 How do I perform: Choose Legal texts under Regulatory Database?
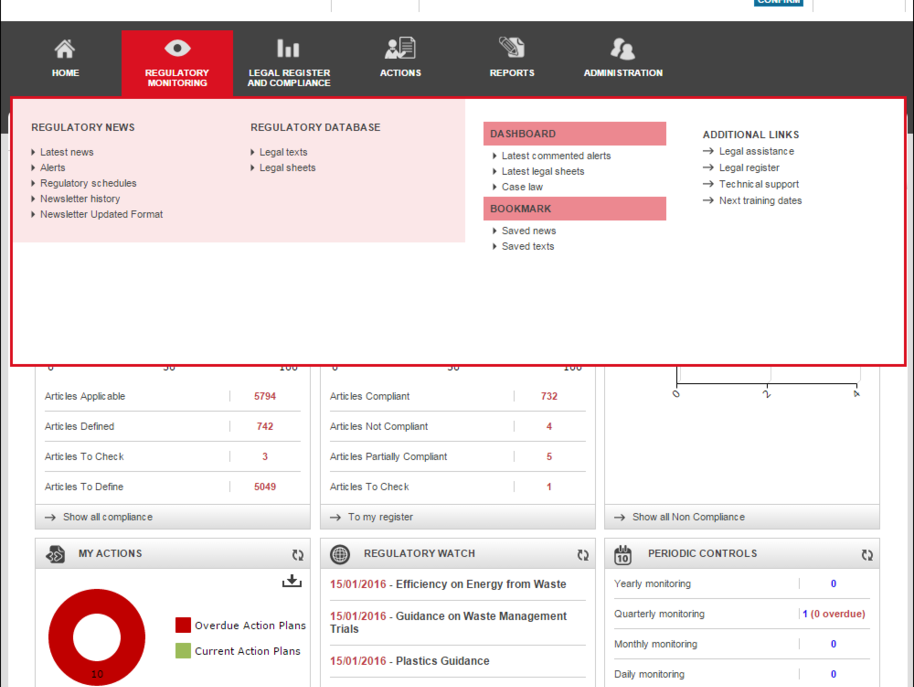[x=283, y=152]
